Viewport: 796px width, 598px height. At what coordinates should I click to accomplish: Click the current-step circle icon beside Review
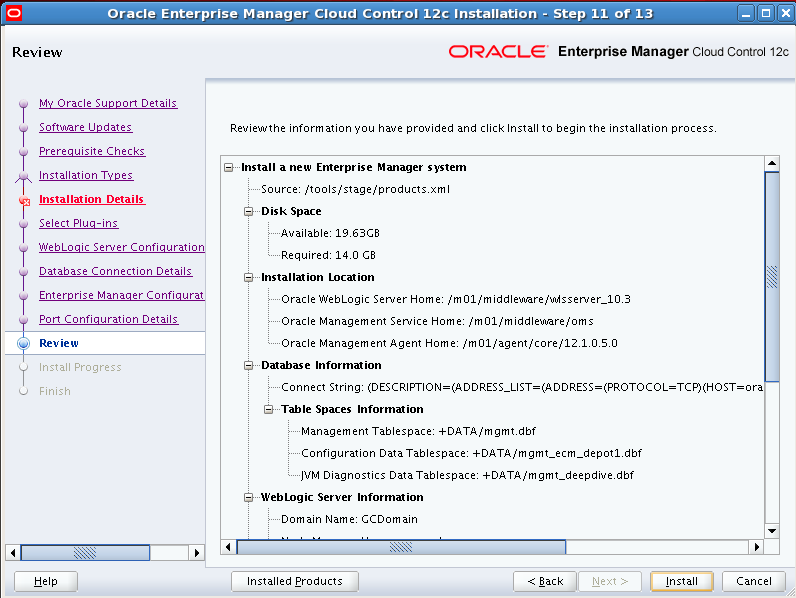[x=23, y=344]
